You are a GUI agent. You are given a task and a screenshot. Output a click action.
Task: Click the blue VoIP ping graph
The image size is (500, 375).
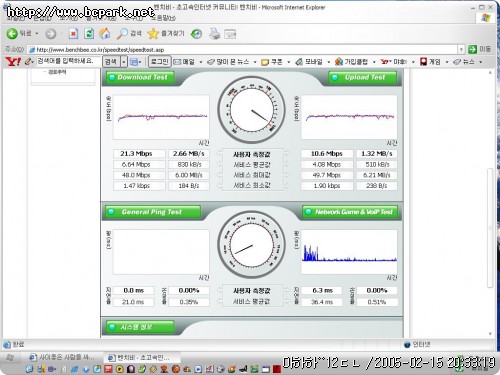349,252
